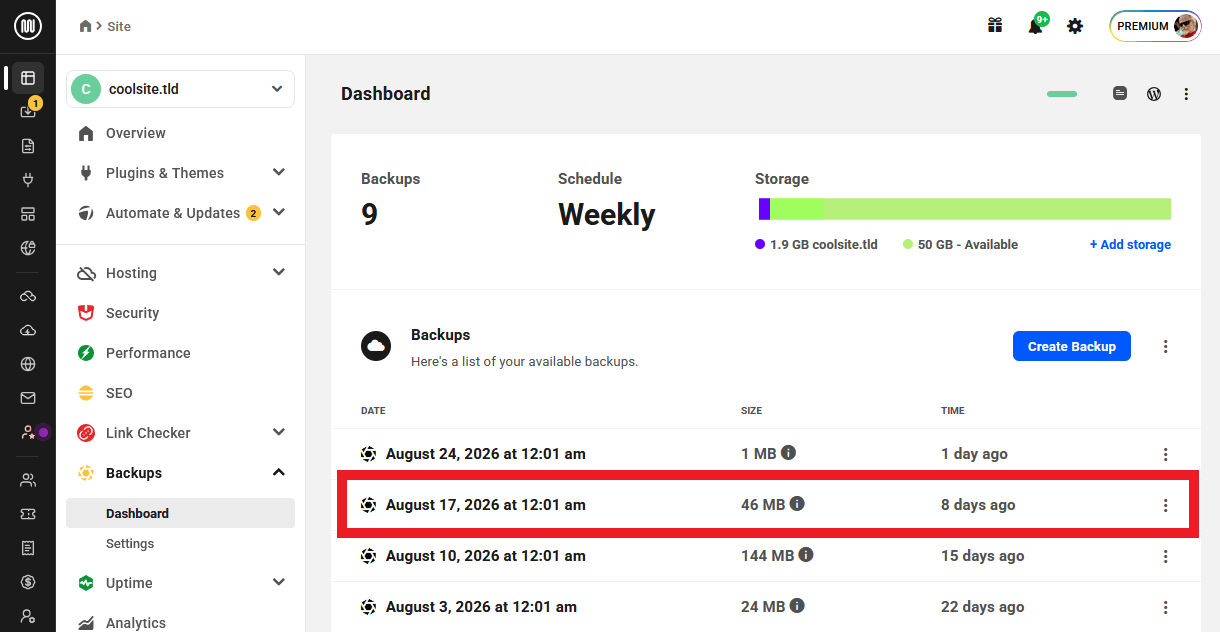This screenshot has height=632, width=1220.
Task: Open the ticket icon in dark sidebar
Action: pos(28,514)
